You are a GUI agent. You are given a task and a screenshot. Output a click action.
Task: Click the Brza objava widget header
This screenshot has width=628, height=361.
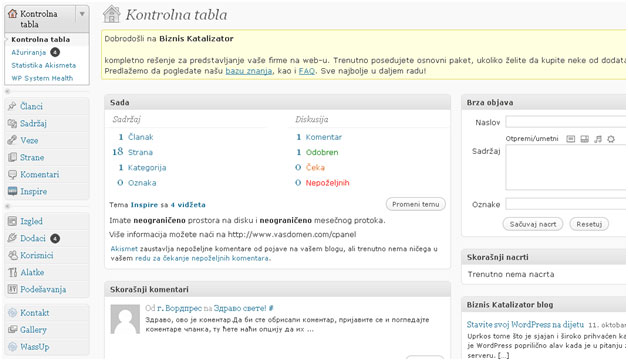pyautogui.click(x=544, y=103)
